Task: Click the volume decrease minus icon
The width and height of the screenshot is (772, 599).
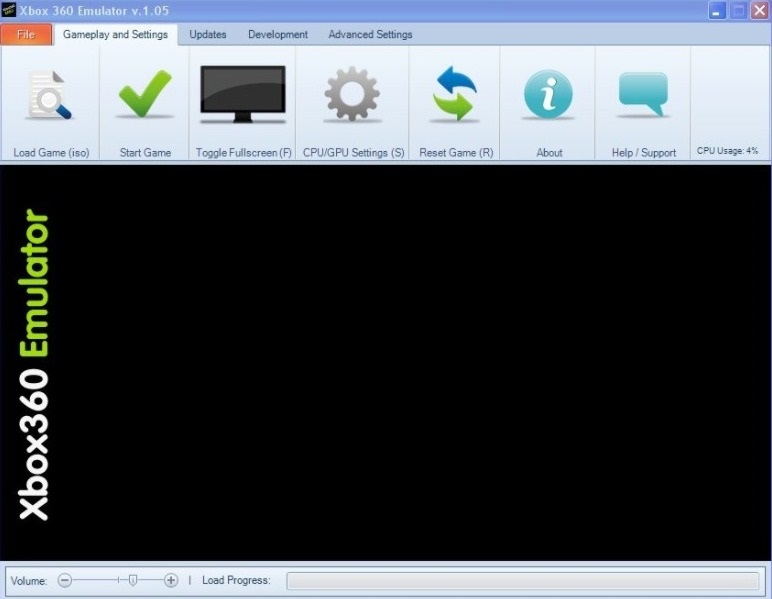Action: (65, 580)
